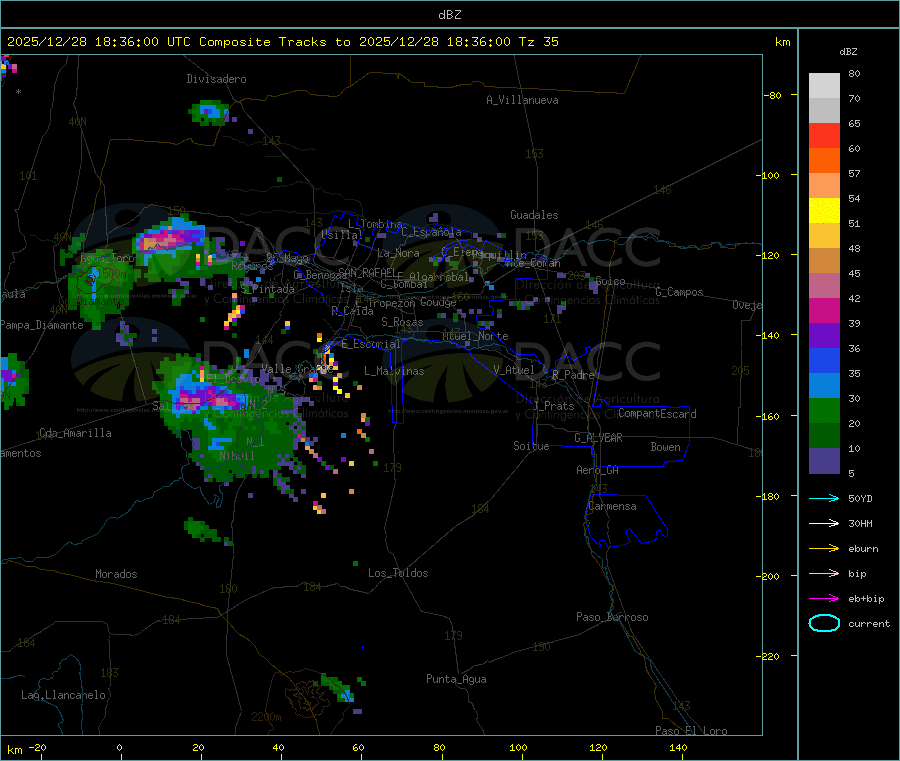Click the Divisadero map label
The width and height of the screenshot is (900, 761).
click(216, 79)
